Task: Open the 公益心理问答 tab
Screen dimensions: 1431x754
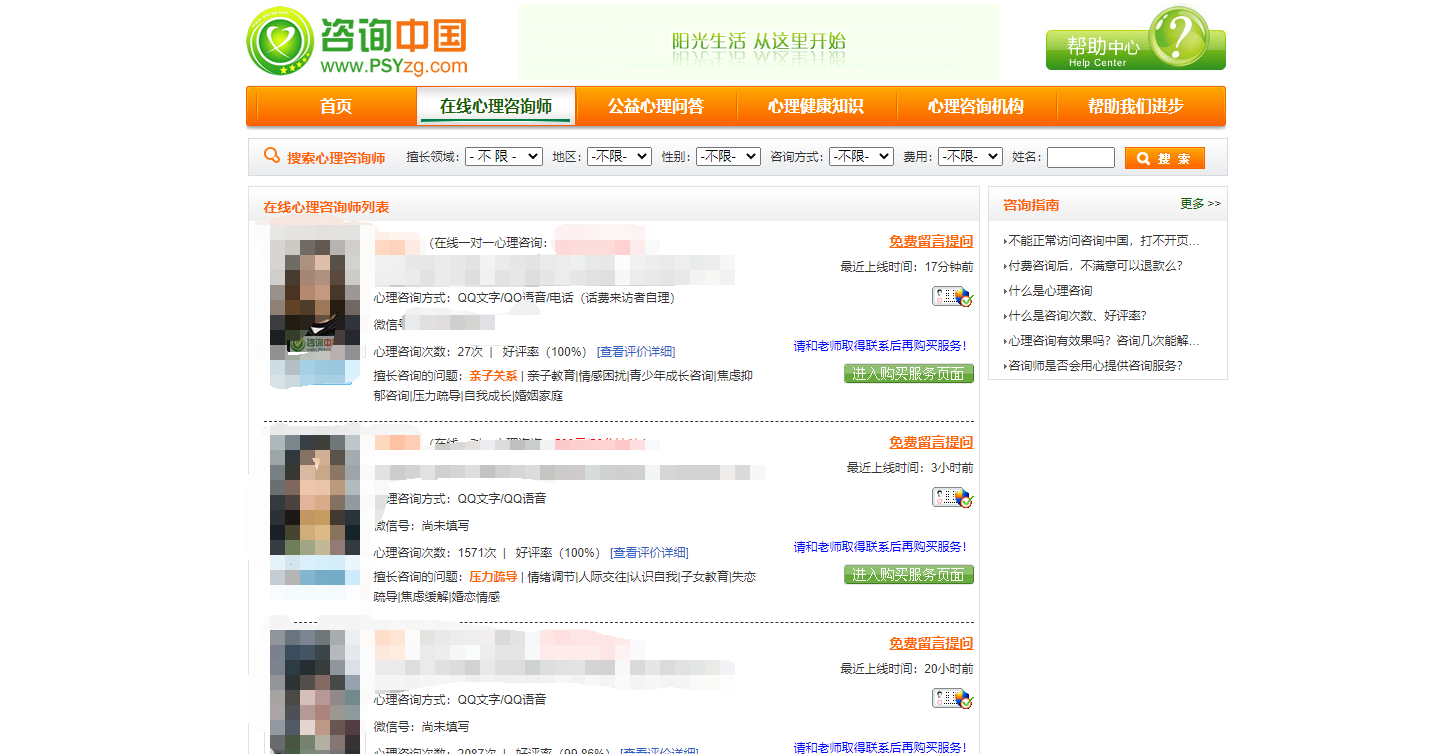Action: (656, 106)
